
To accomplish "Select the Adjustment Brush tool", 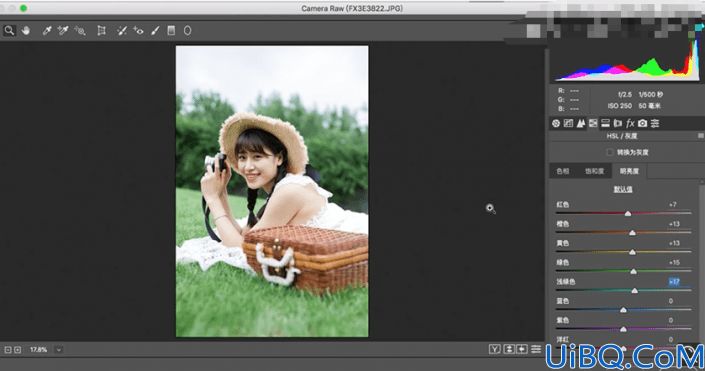I will [x=155, y=31].
